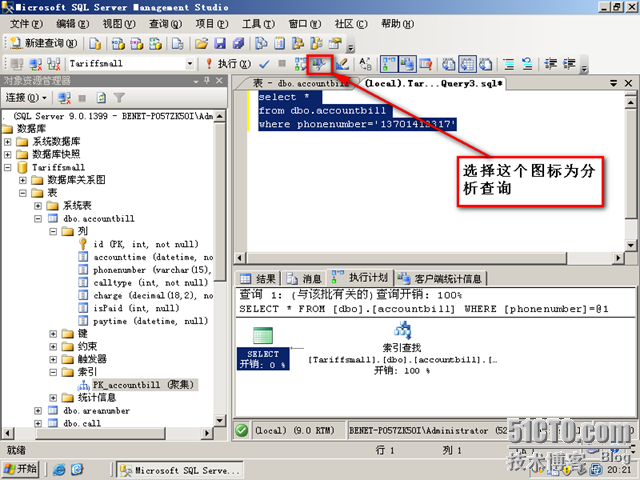Open the 视图(V) menu

(x=119, y=24)
